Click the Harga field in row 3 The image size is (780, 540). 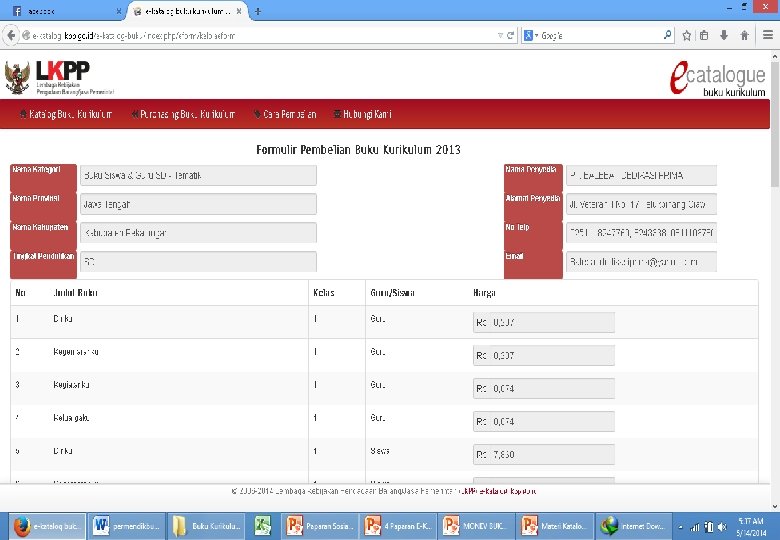(544, 388)
